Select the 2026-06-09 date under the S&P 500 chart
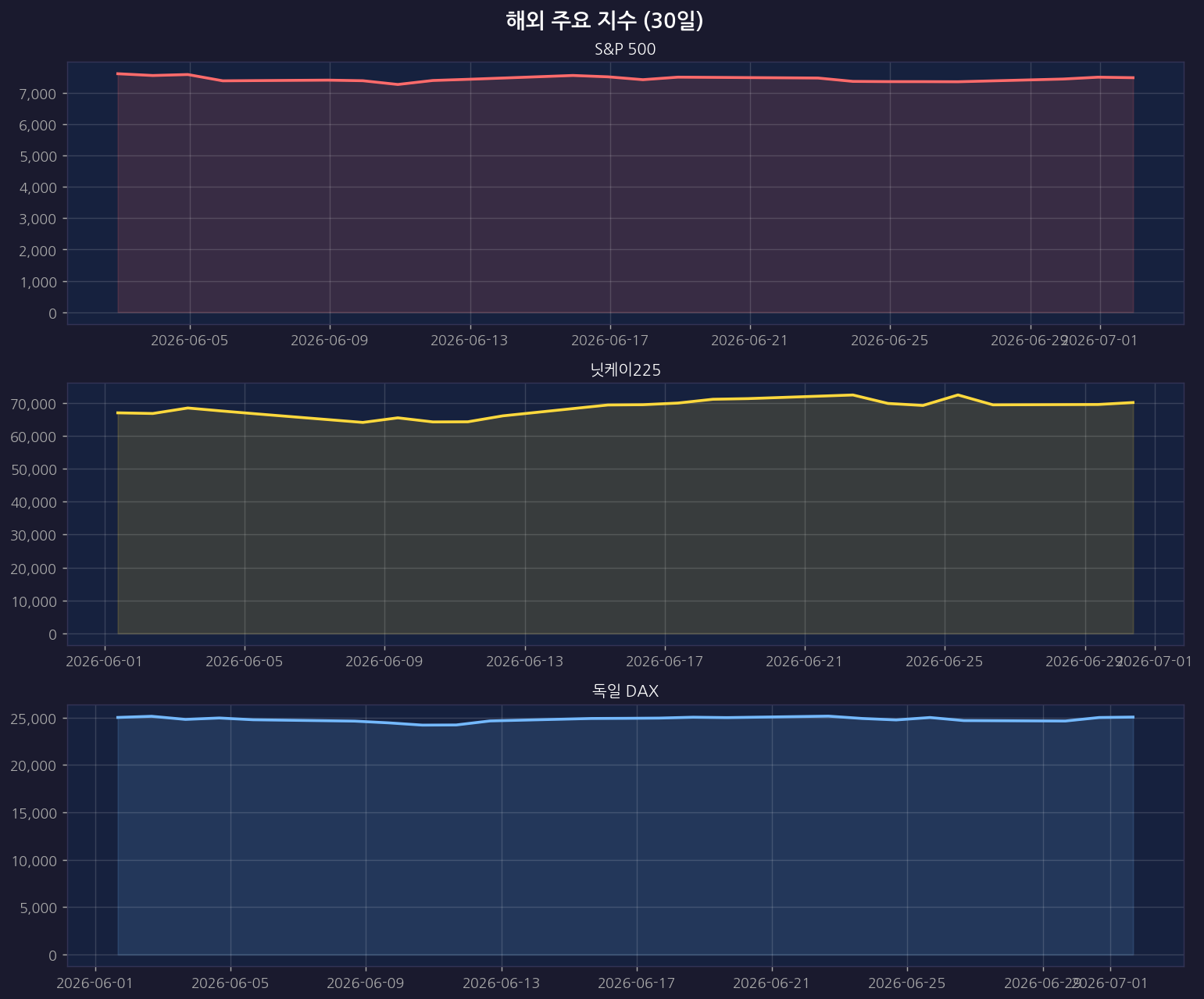1204x999 pixels. coord(330,340)
